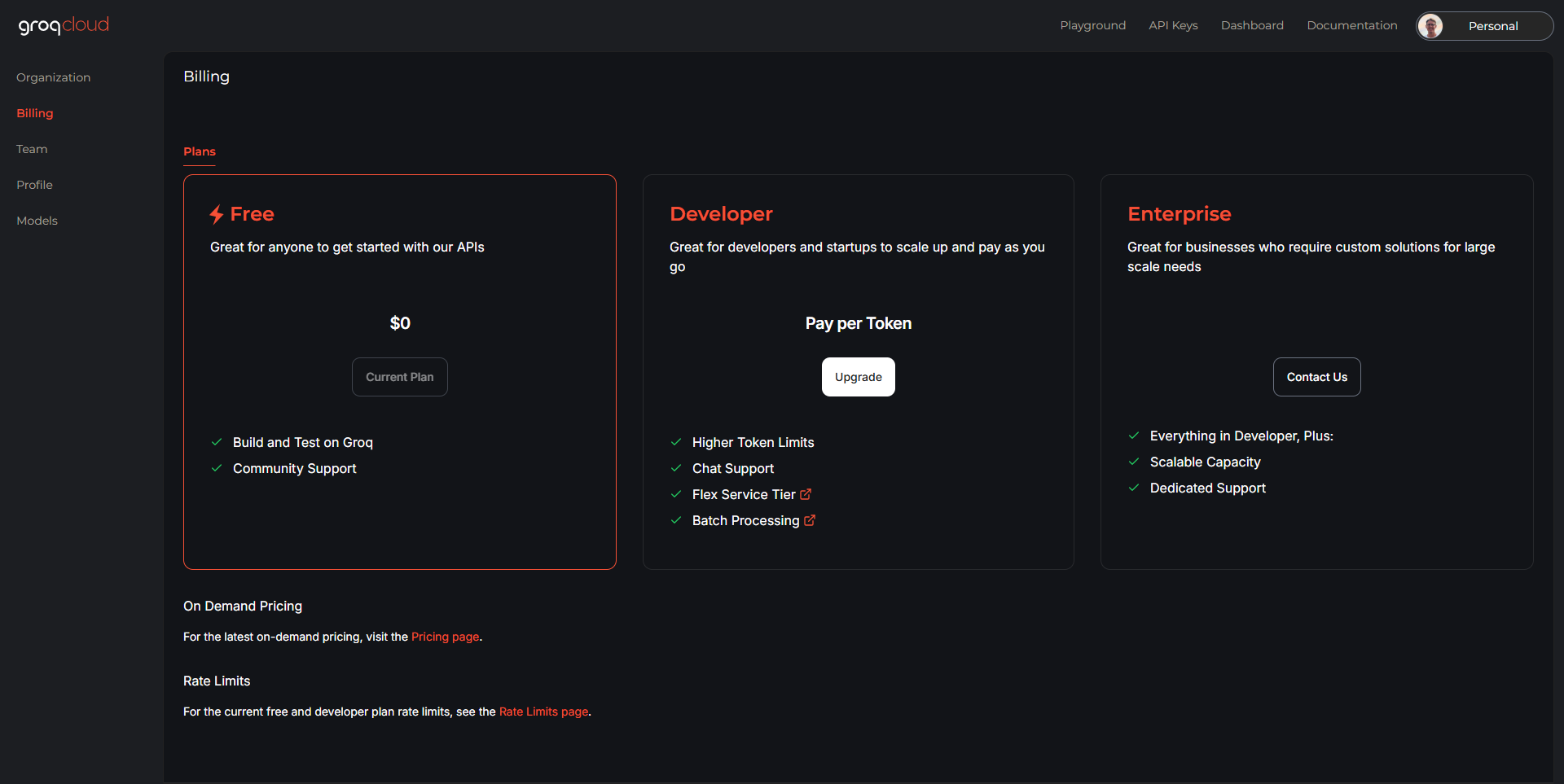Click checkmark next to Dedicated Support
This screenshot has height=784, width=1564.
point(1134,488)
